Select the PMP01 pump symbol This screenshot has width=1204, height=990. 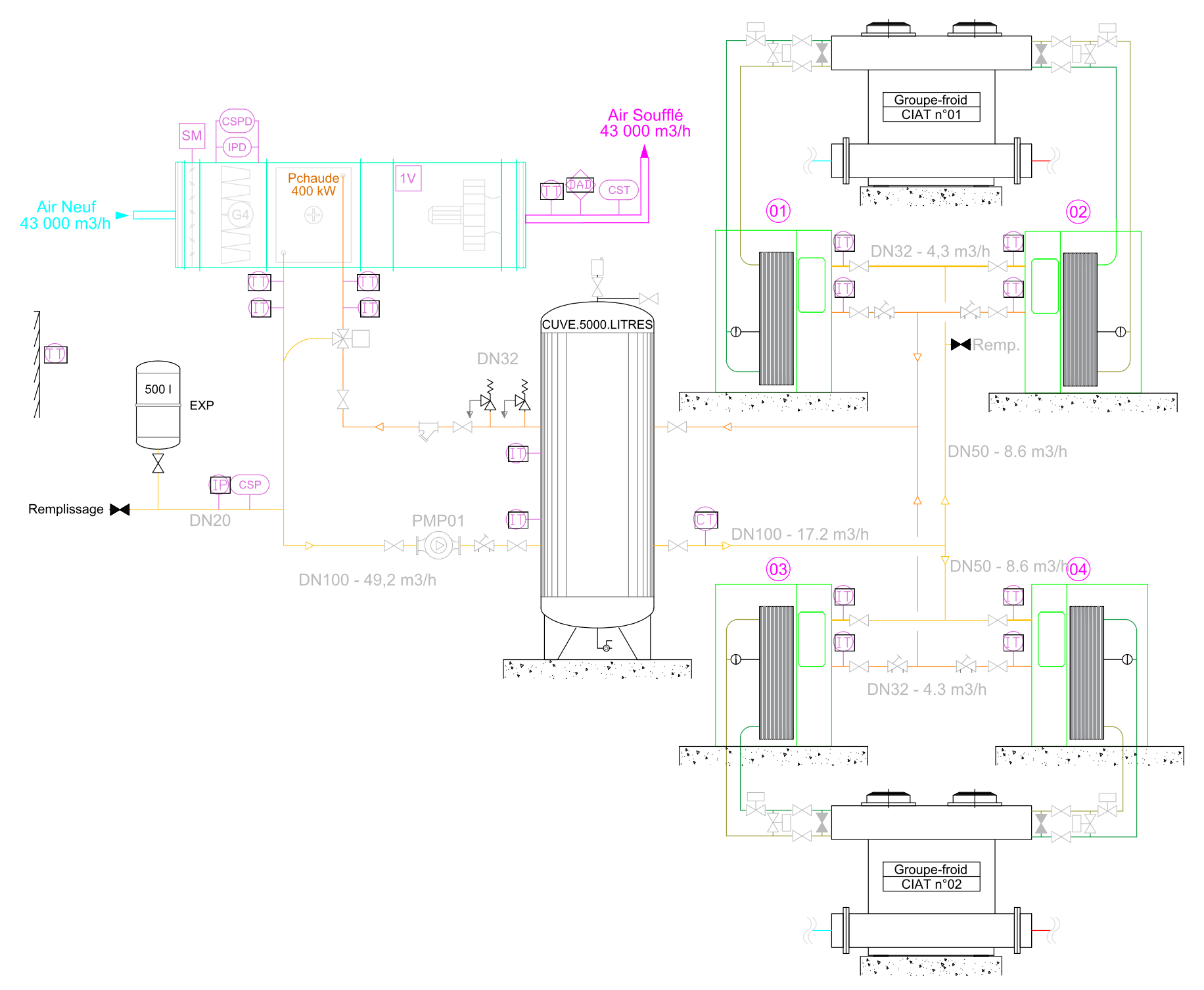(438, 545)
